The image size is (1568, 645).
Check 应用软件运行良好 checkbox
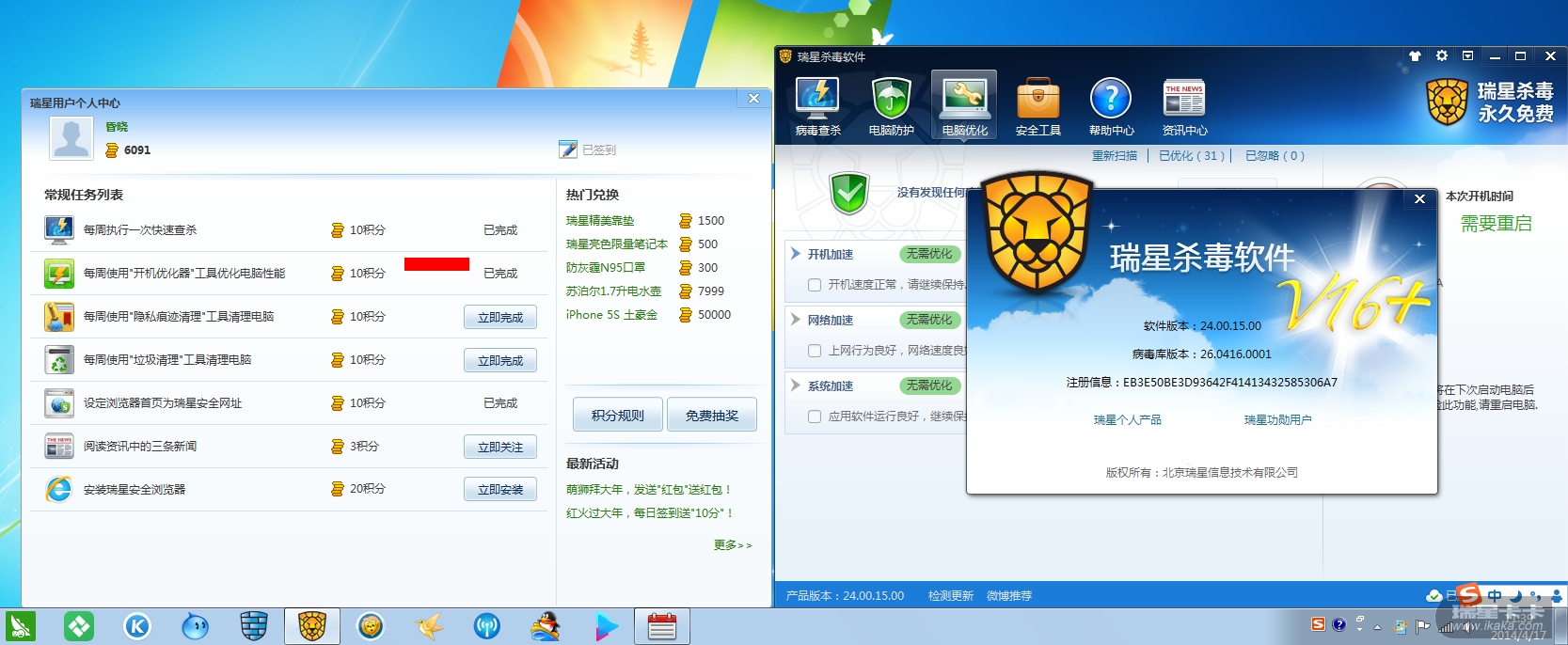click(815, 417)
